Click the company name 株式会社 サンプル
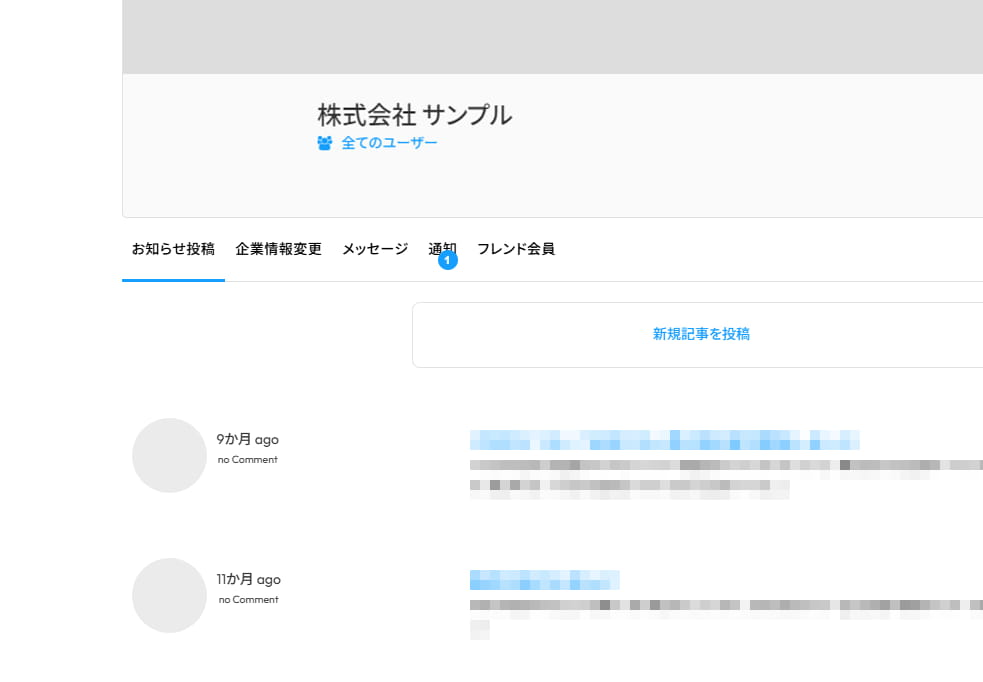This screenshot has width=983, height=682. 413,114
